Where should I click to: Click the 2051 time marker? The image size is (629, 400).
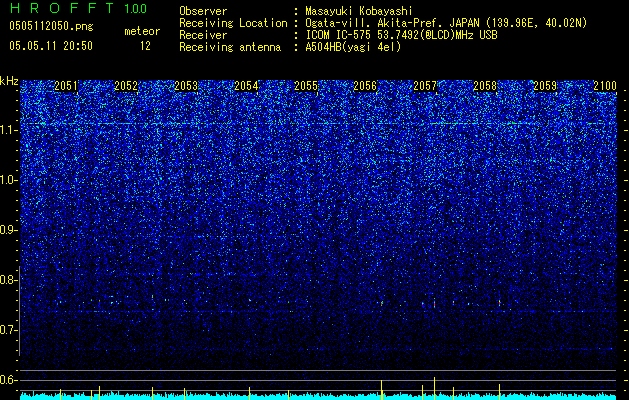click(x=66, y=86)
